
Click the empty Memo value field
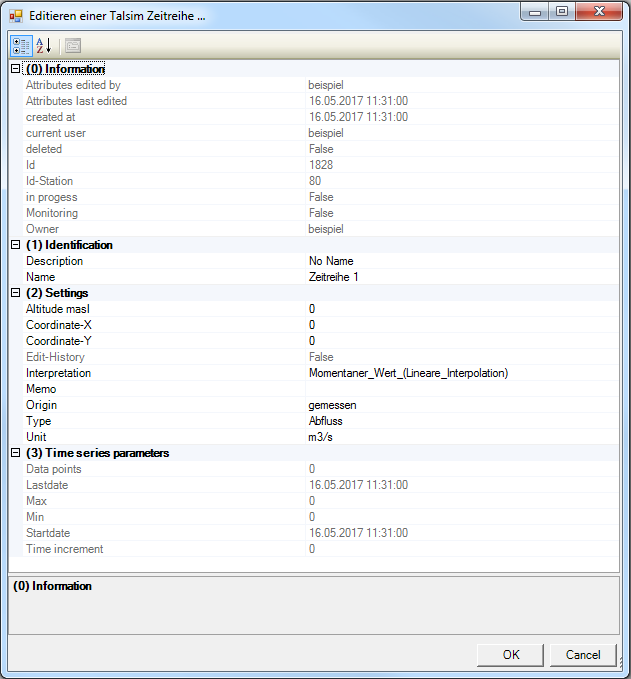(460, 389)
